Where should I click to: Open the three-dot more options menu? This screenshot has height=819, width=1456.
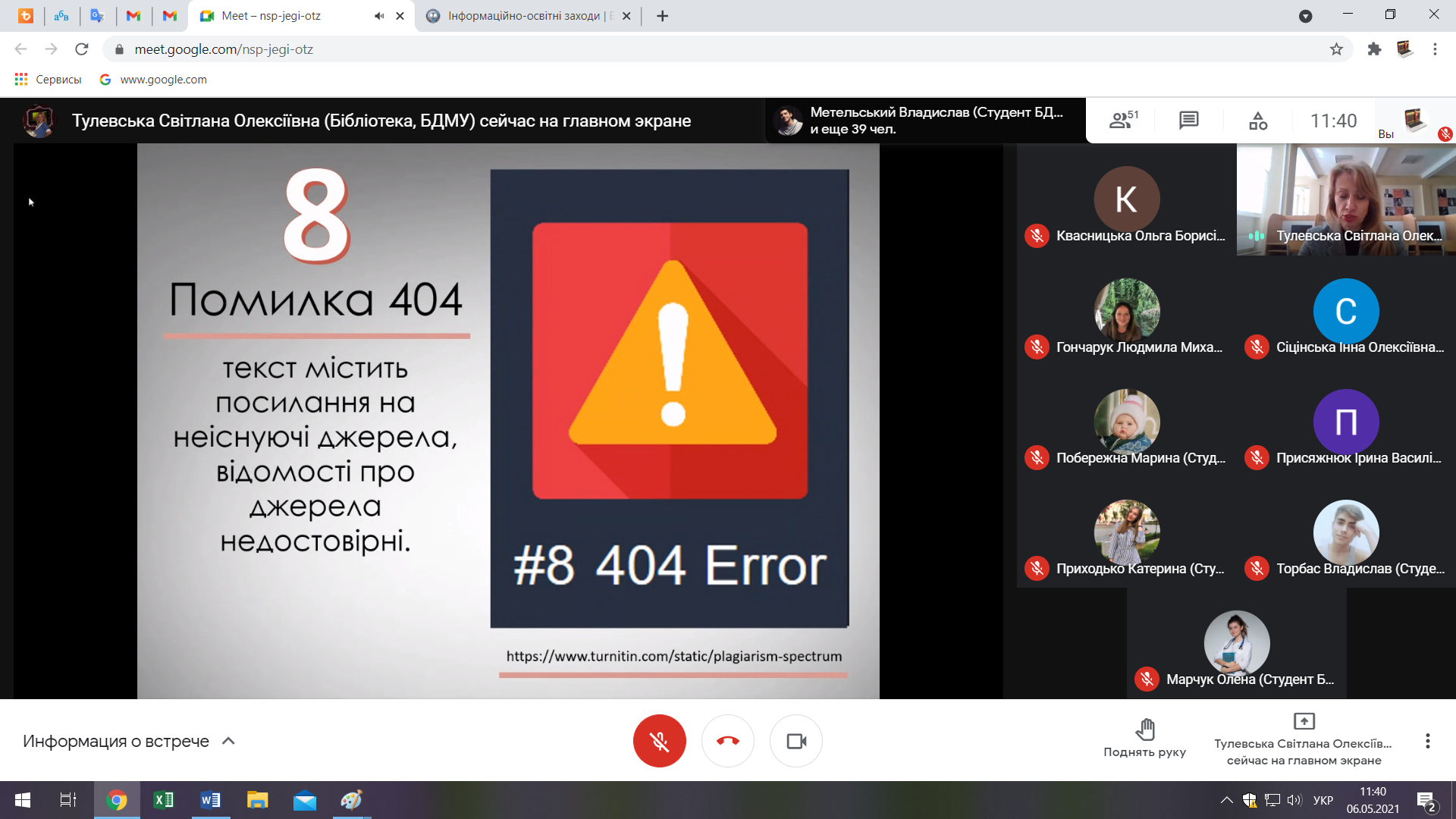(x=1427, y=741)
